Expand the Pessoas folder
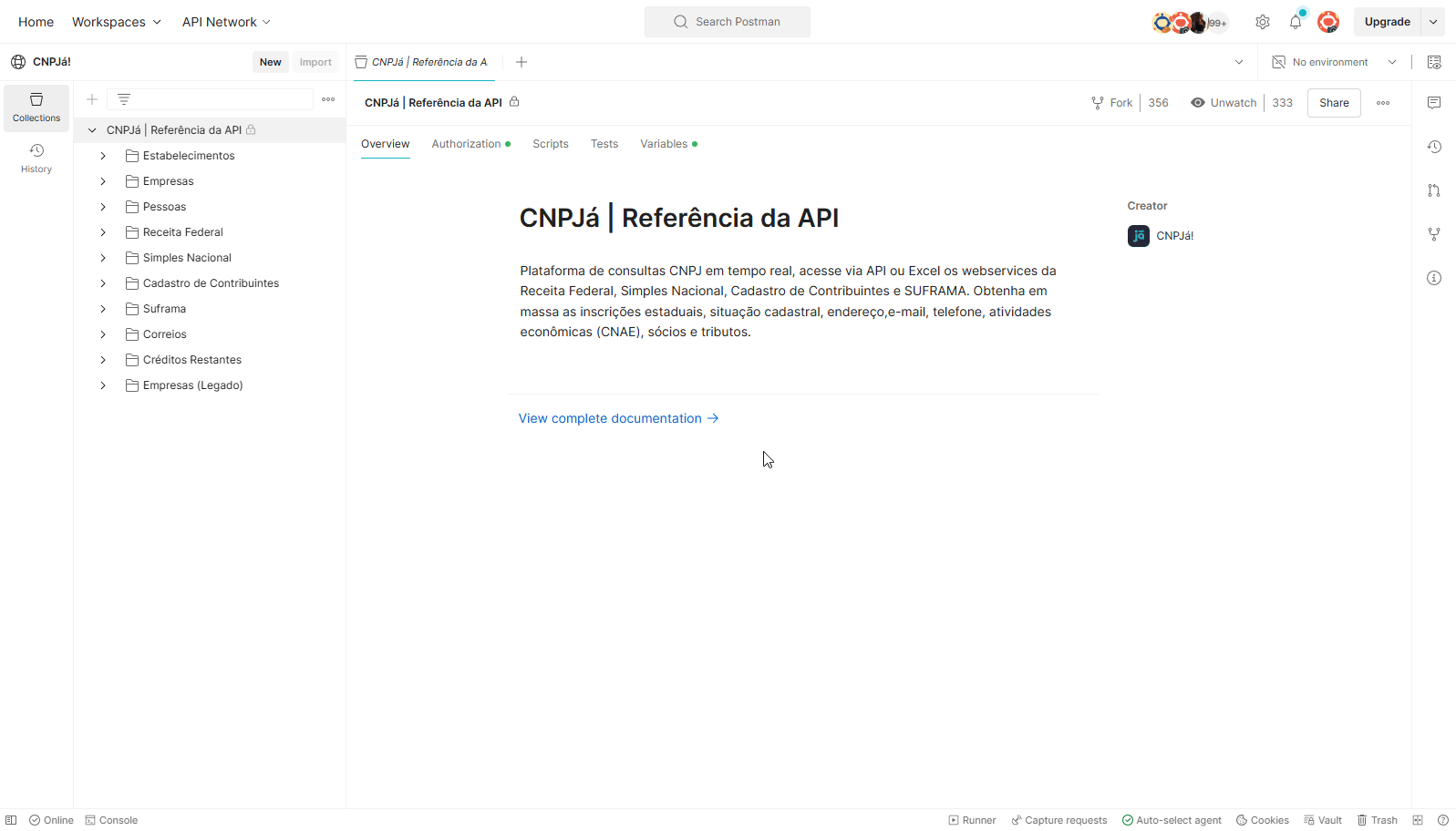The image size is (1456, 831). 103,207
